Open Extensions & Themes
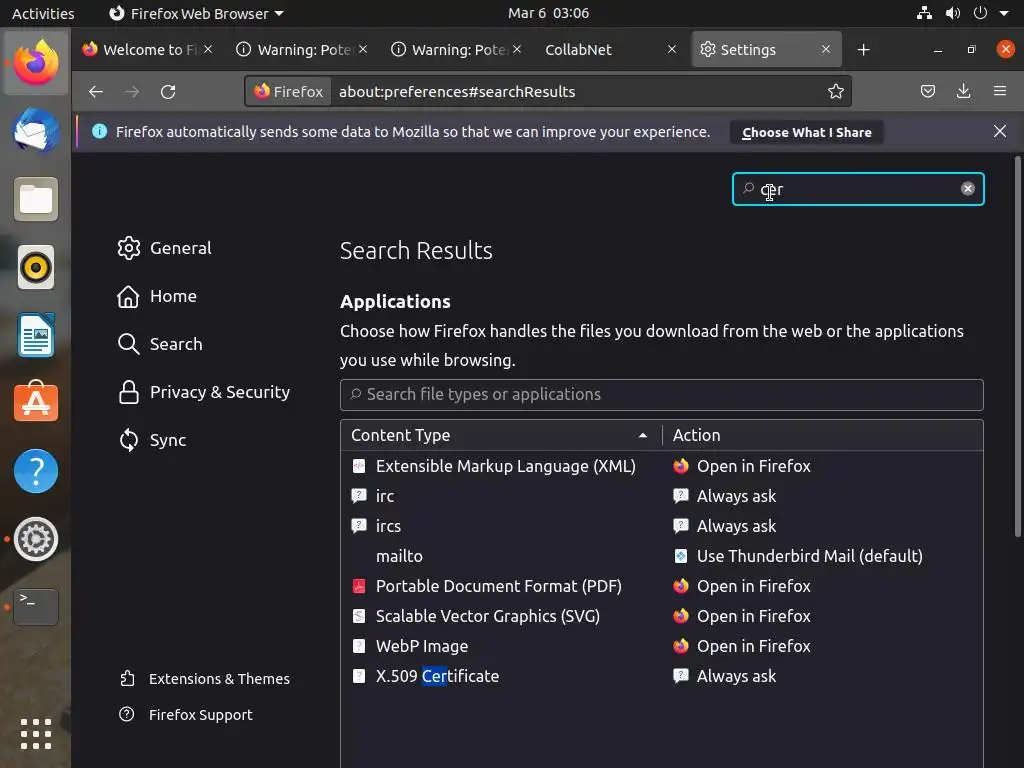 [219, 679]
